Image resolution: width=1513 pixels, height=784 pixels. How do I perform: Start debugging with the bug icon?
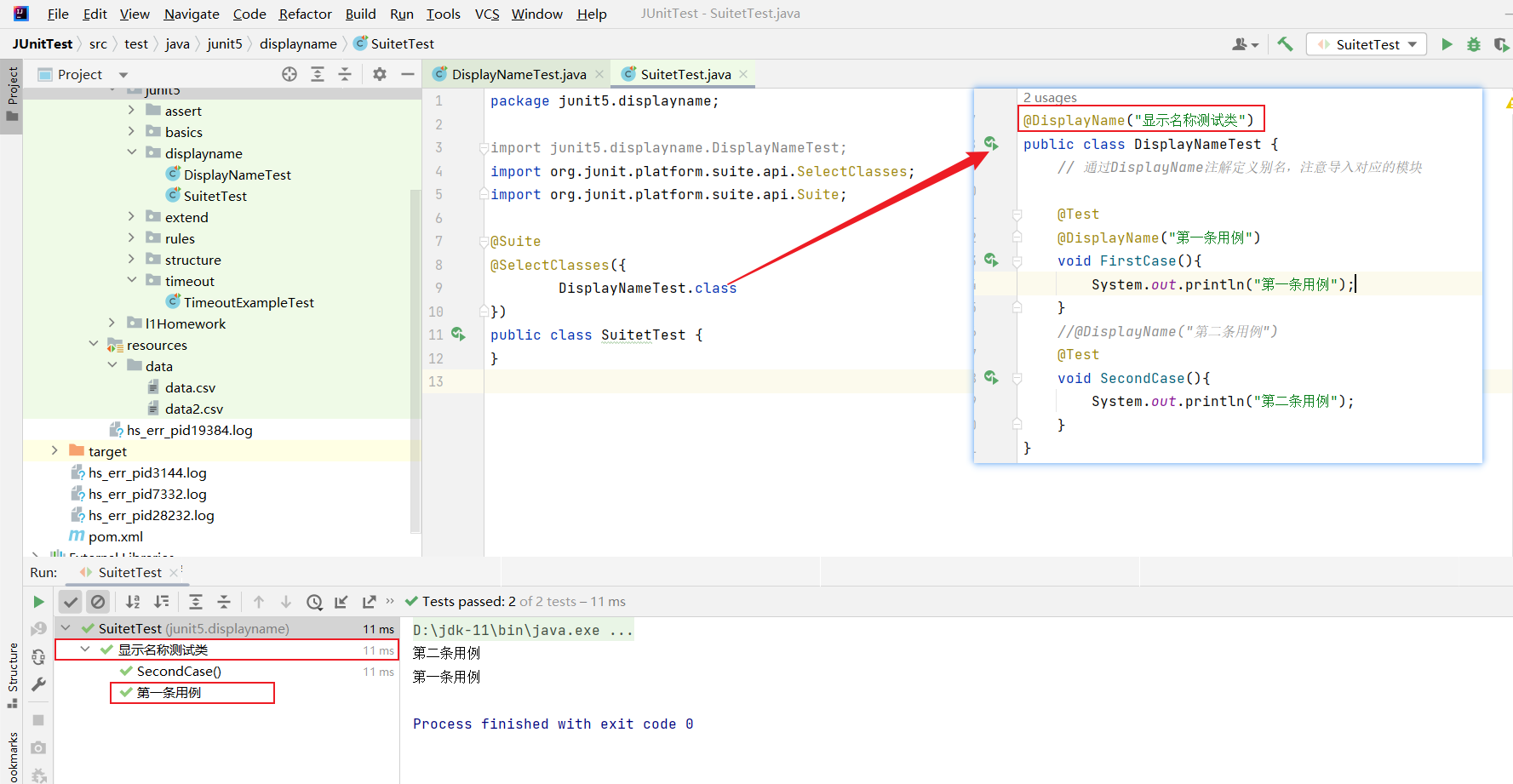[1474, 44]
